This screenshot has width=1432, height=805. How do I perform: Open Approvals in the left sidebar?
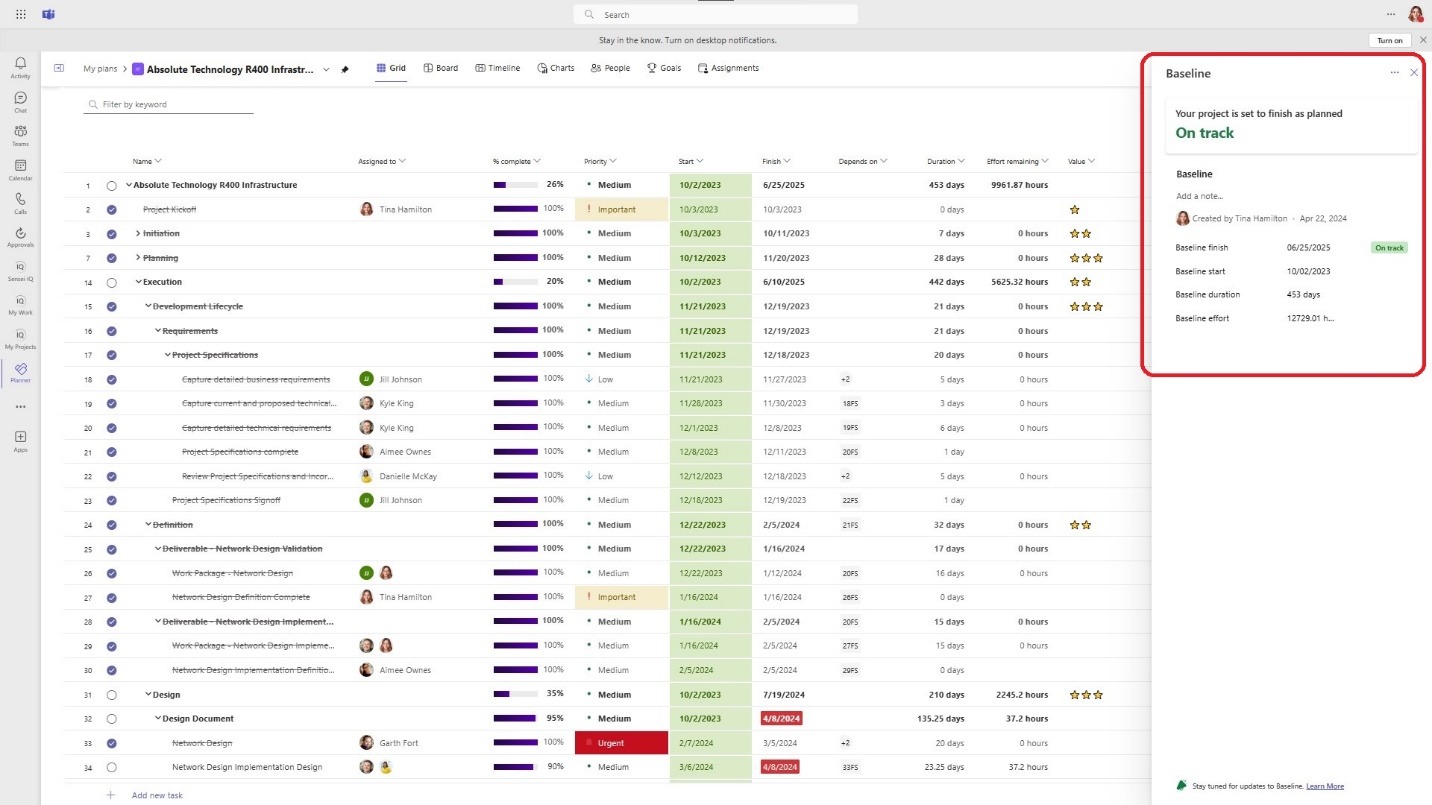coord(20,236)
